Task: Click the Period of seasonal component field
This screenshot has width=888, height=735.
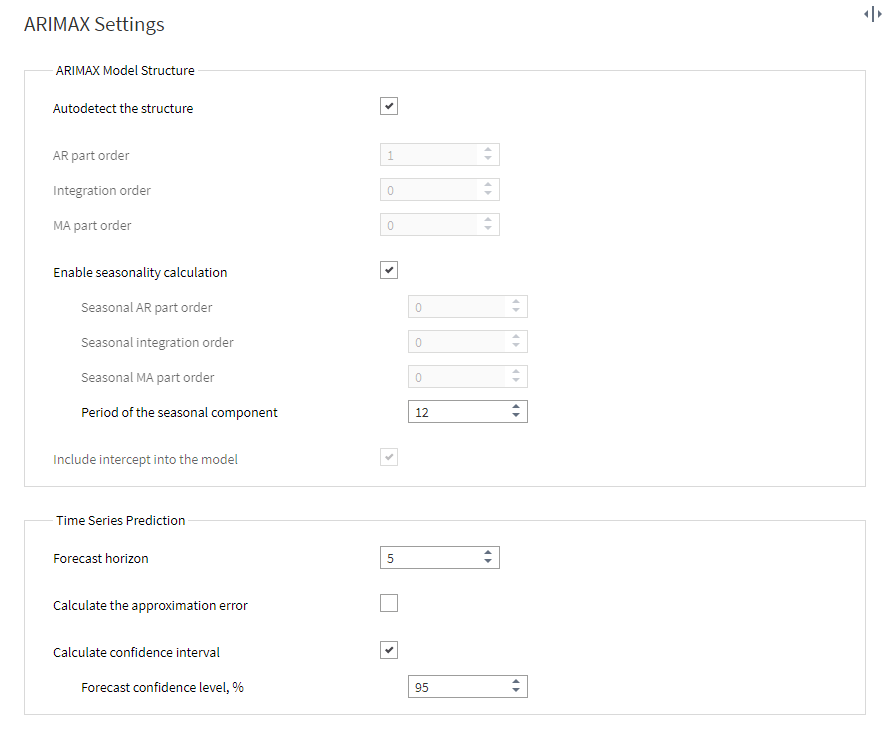Action: coord(467,412)
